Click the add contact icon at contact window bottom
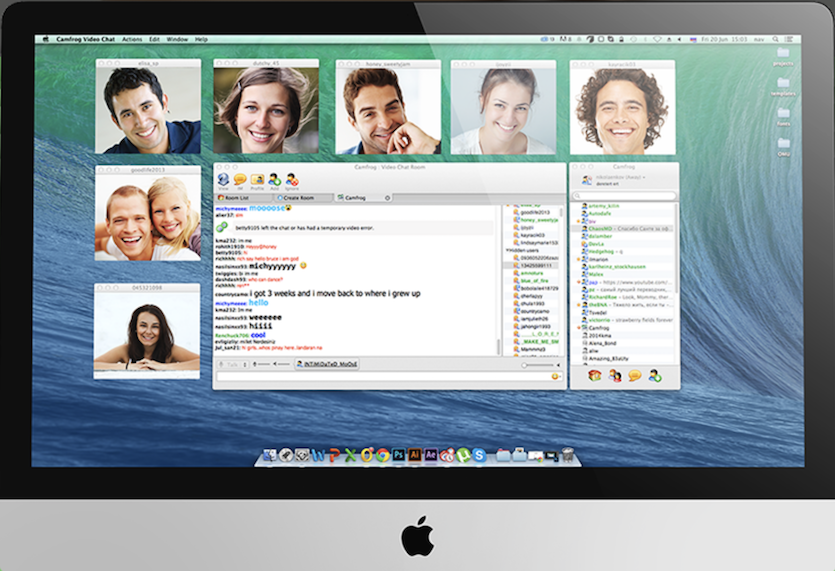The height and width of the screenshot is (571, 835). coord(655,376)
